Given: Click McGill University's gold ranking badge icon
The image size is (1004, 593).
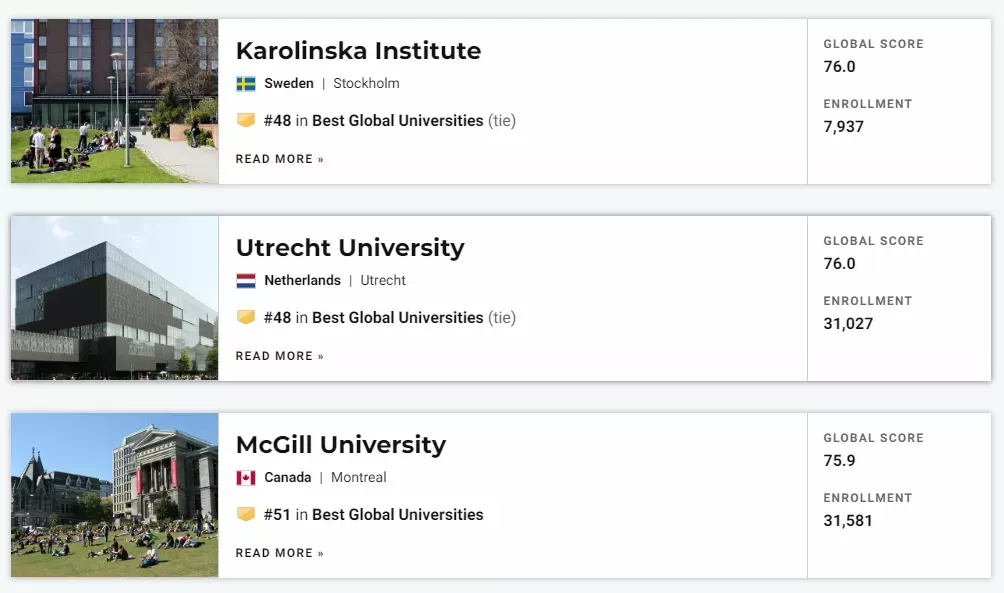Looking at the screenshot, I should click(246, 514).
